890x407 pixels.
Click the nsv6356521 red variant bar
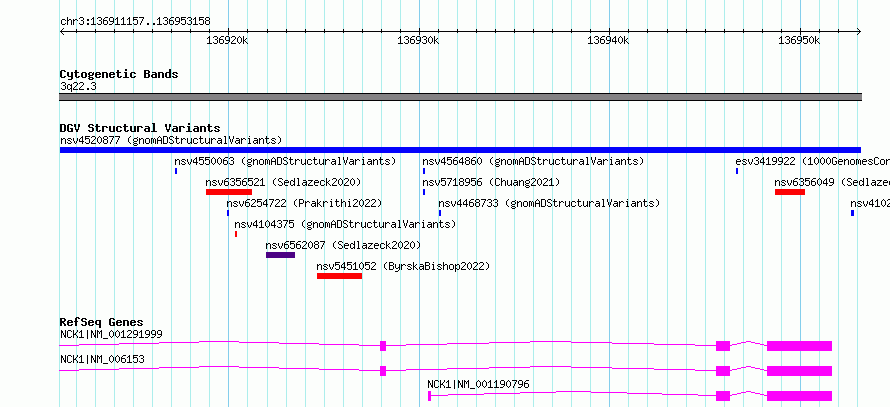pyautogui.click(x=229, y=192)
